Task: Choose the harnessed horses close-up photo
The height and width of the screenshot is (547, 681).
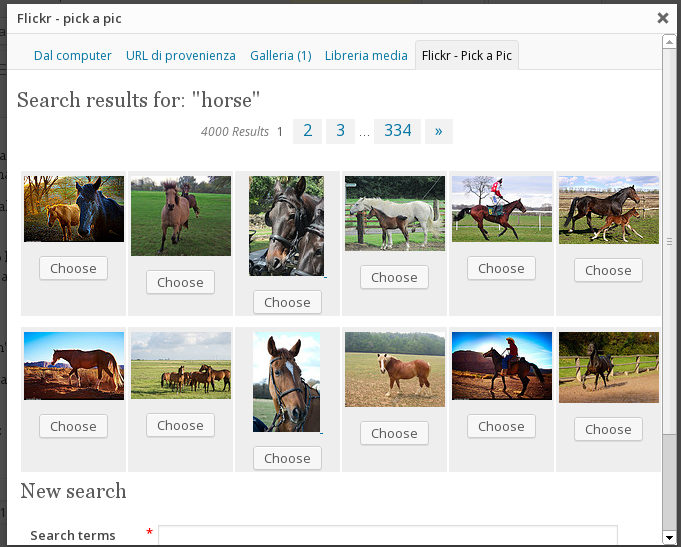Action: pos(287,302)
